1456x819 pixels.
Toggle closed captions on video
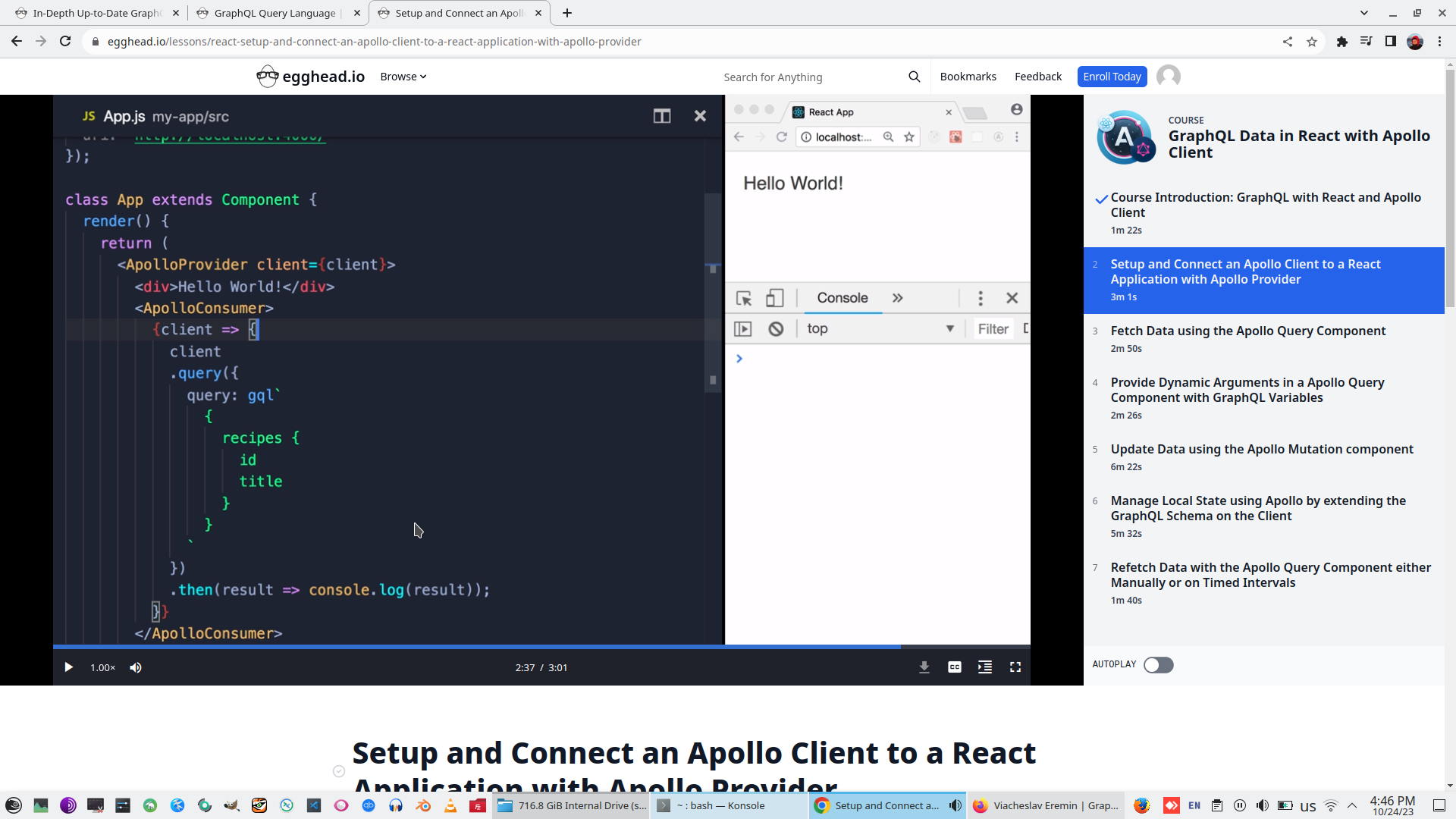(955, 667)
